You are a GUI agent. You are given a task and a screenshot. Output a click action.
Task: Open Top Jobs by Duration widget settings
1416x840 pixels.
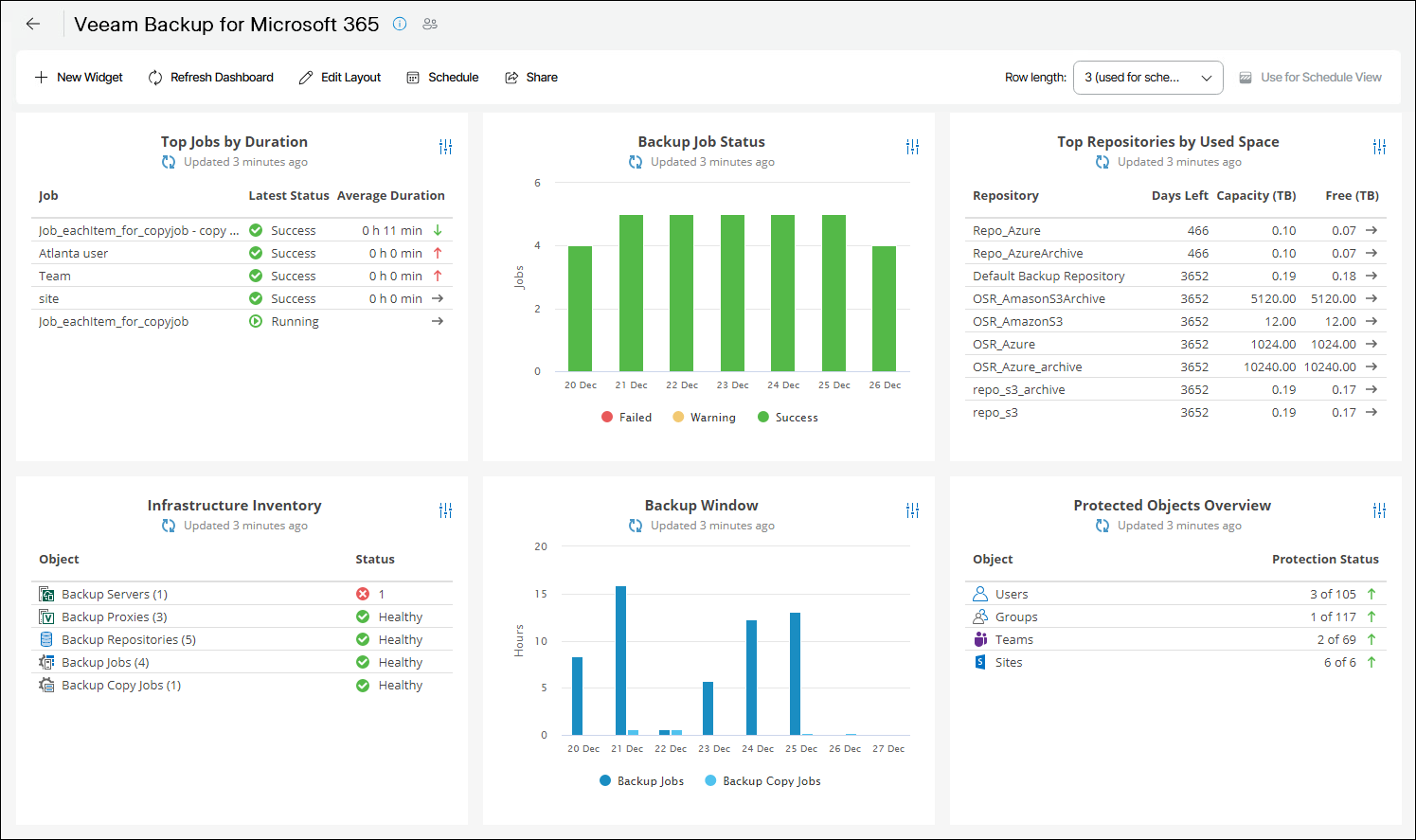(445, 147)
